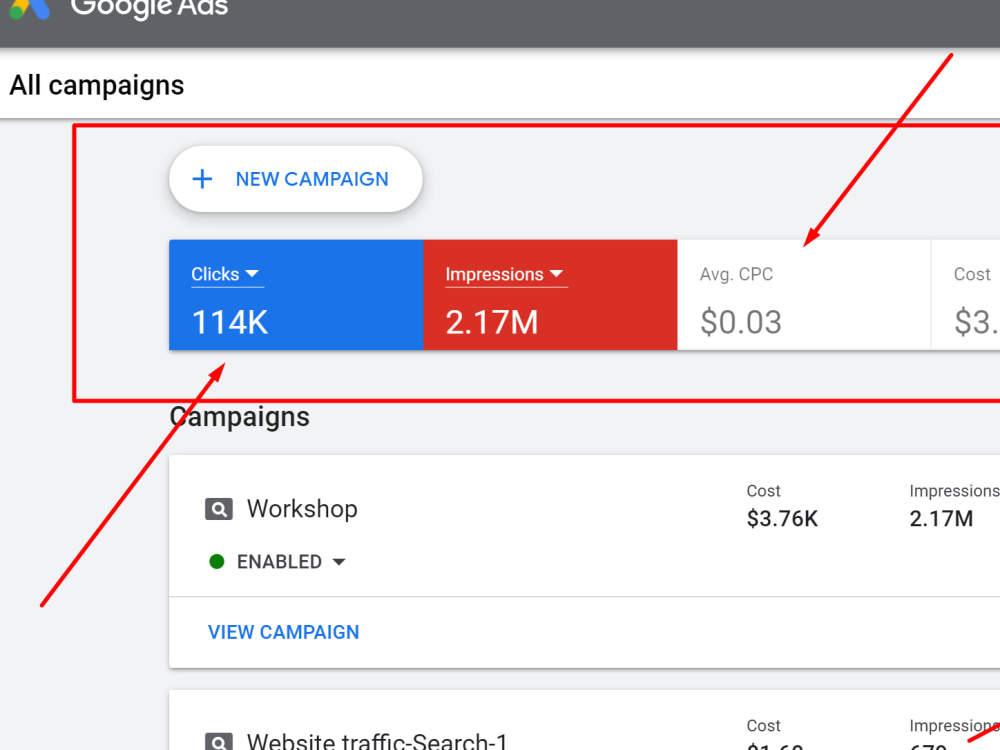Click the 114K clicks value
The image size is (1000, 750).
230,322
